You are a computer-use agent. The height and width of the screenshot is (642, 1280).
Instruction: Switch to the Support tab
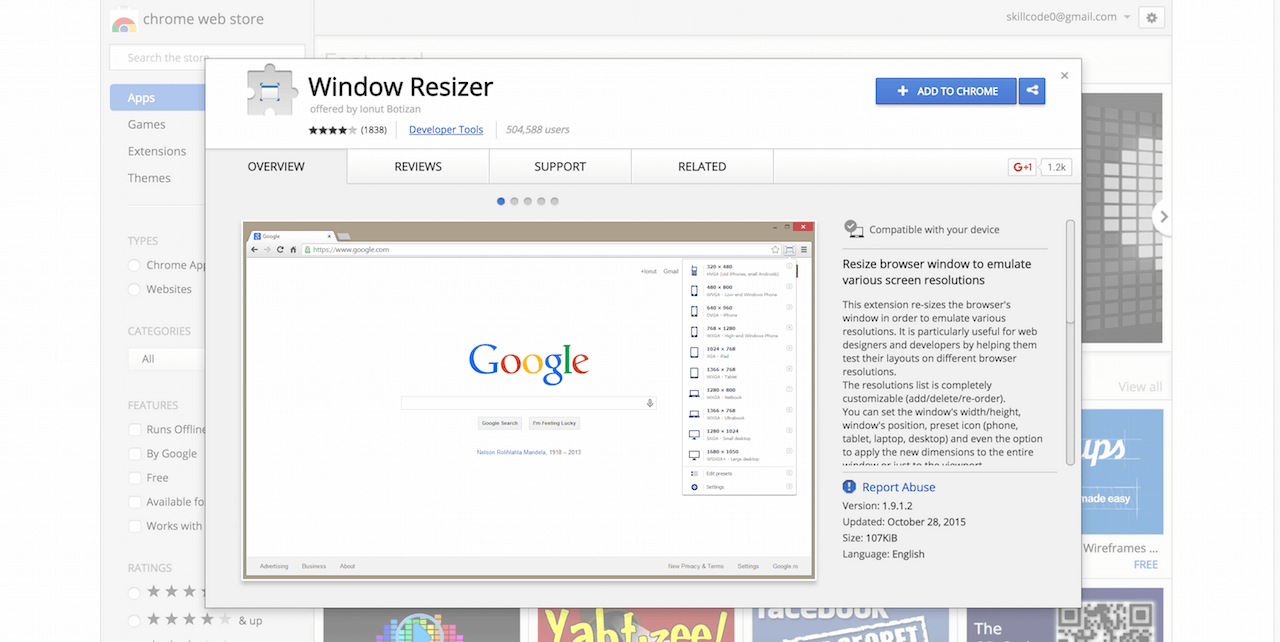coord(560,167)
